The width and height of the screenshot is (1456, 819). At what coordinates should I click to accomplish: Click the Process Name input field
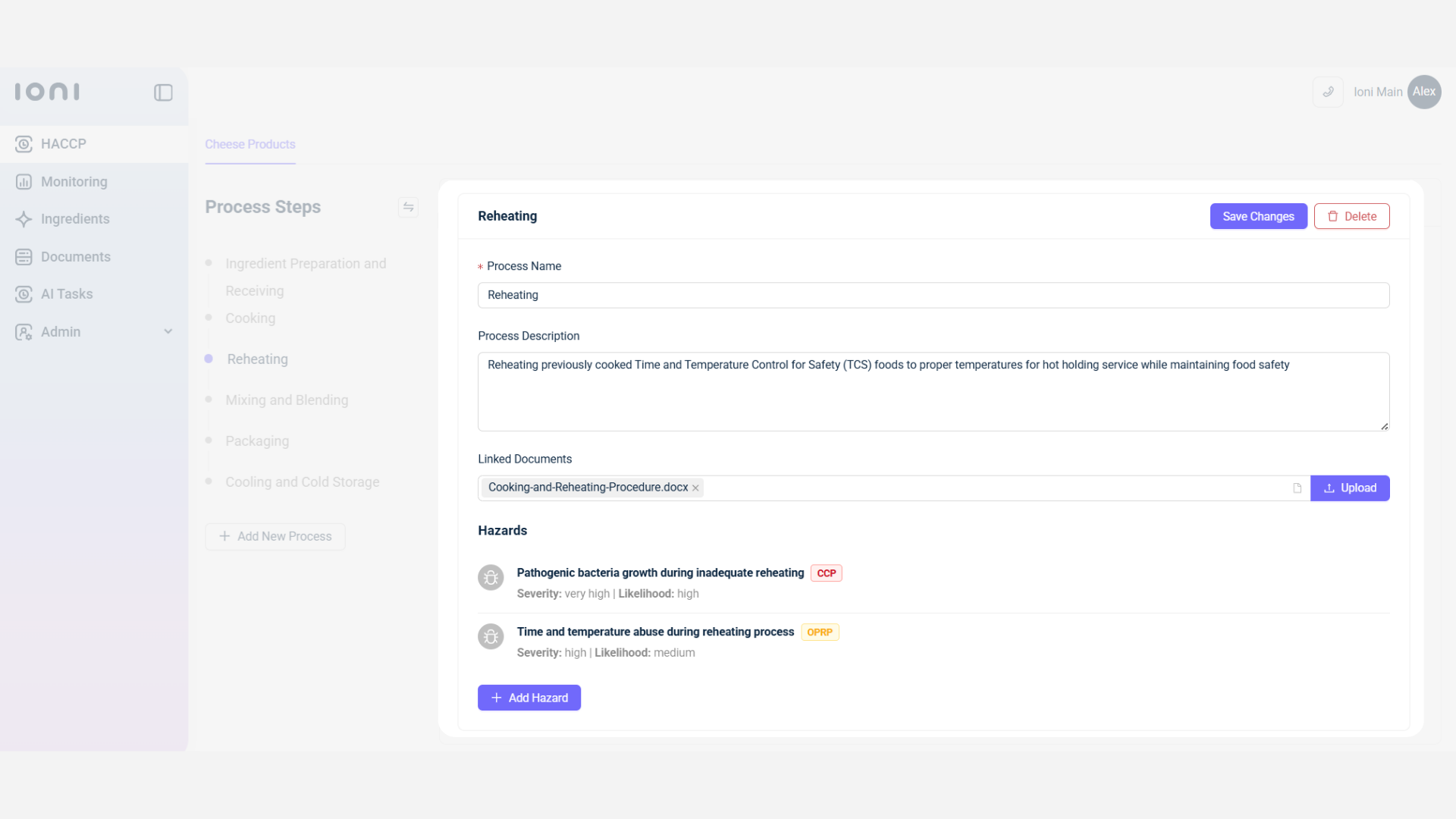pos(933,295)
